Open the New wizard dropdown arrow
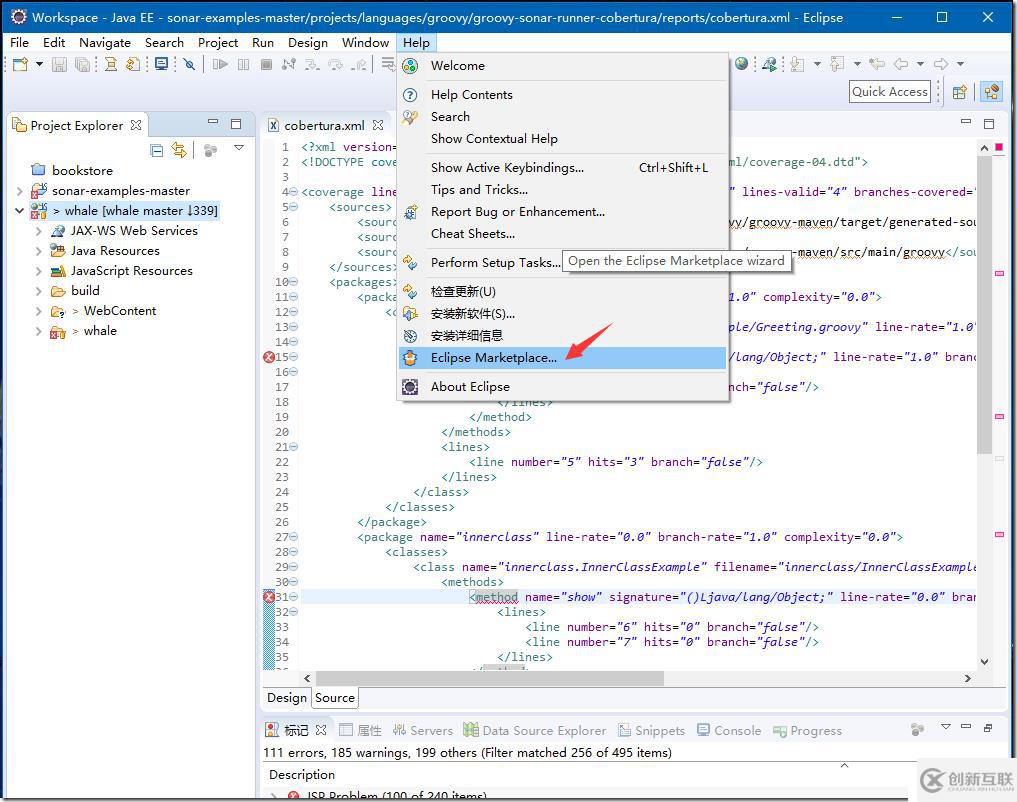Image resolution: width=1017 pixels, height=802 pixels. click(x=39, y=64)
